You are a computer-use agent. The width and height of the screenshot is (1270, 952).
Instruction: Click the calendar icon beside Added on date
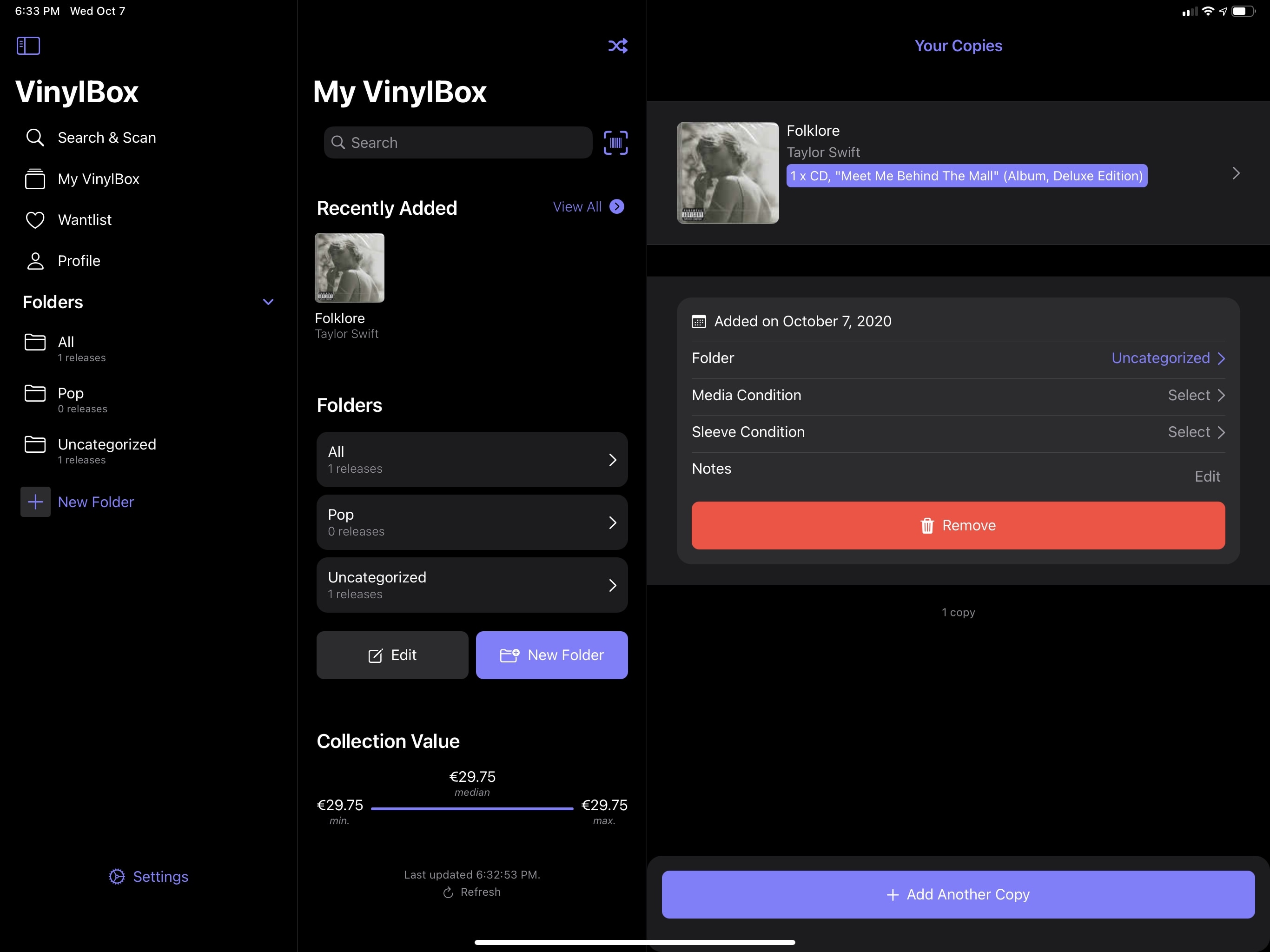pyautogui.click(x=699, y=322)
